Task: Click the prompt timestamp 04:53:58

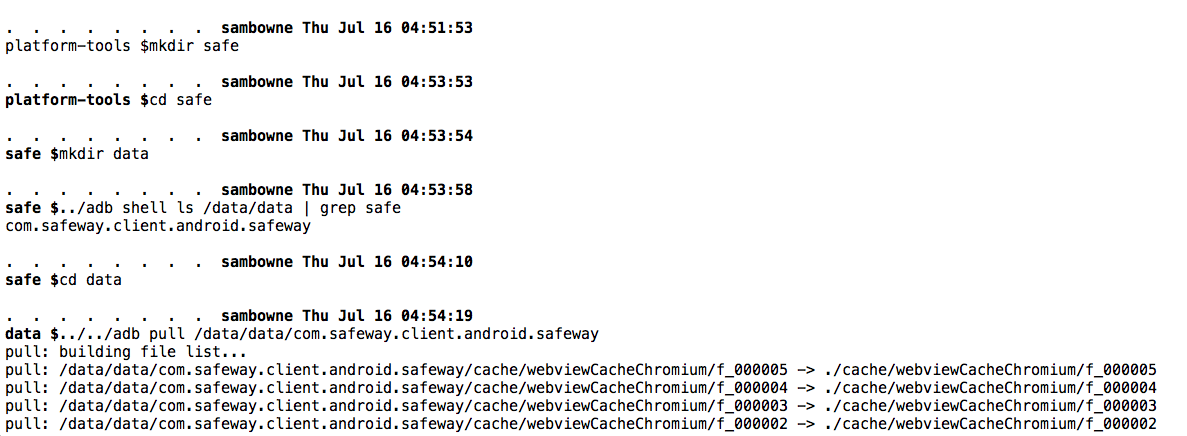Action: 439,189
